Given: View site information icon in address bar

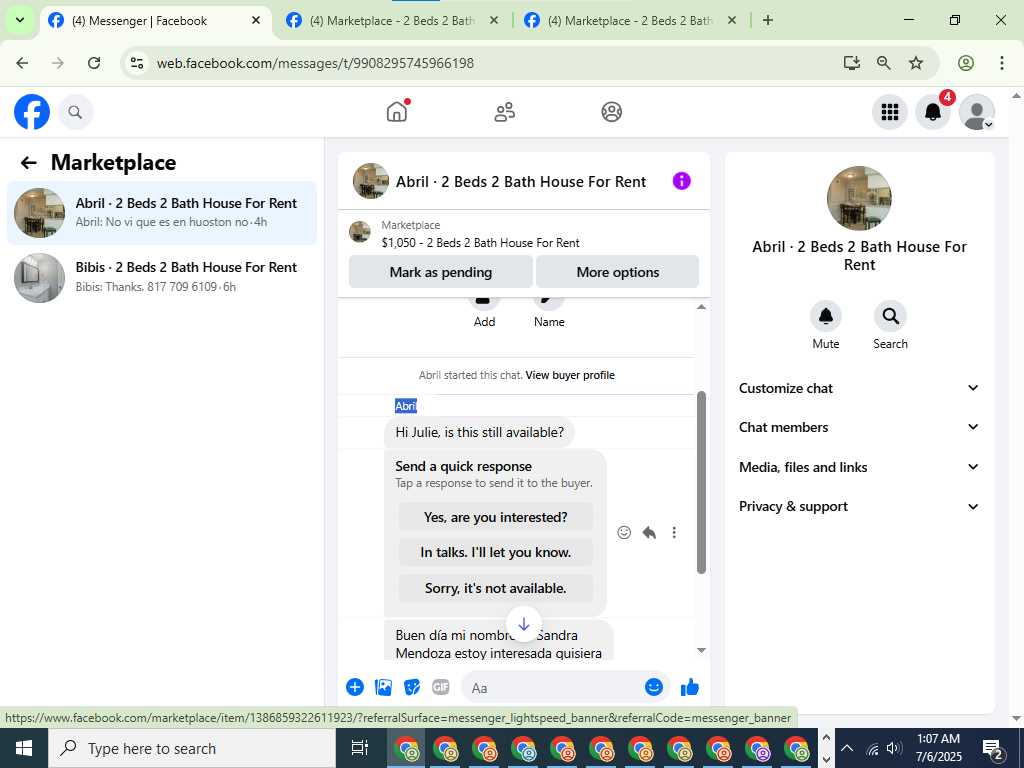Looking at the screenshot, I should (136, 63).
